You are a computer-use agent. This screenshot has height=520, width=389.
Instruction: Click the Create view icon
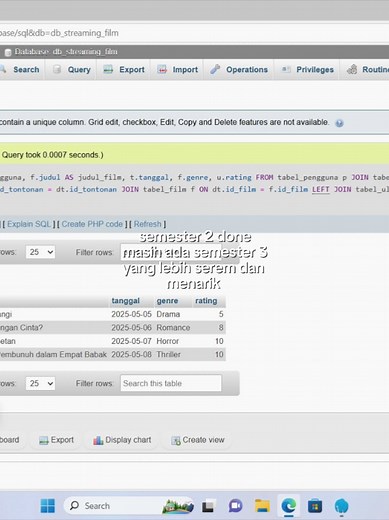176,441
